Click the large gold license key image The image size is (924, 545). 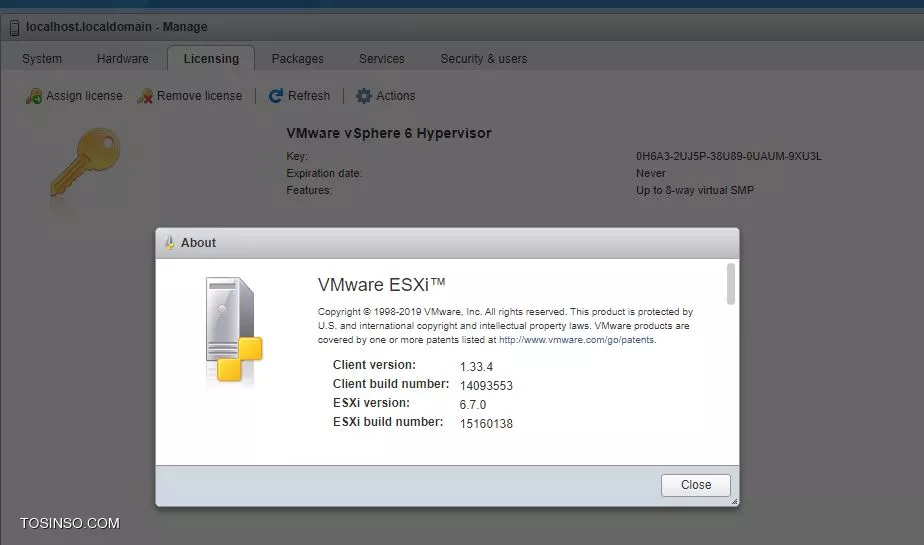coord(85,161)
